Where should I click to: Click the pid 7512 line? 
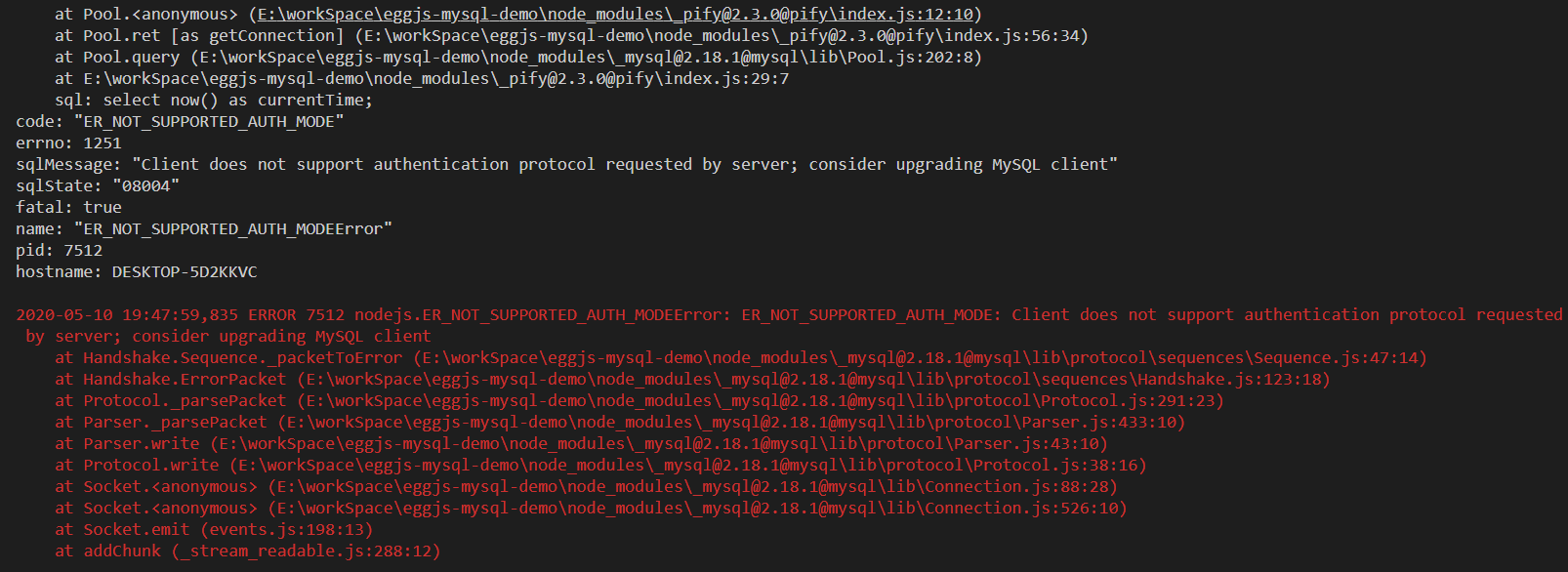(x=59, y=251)
